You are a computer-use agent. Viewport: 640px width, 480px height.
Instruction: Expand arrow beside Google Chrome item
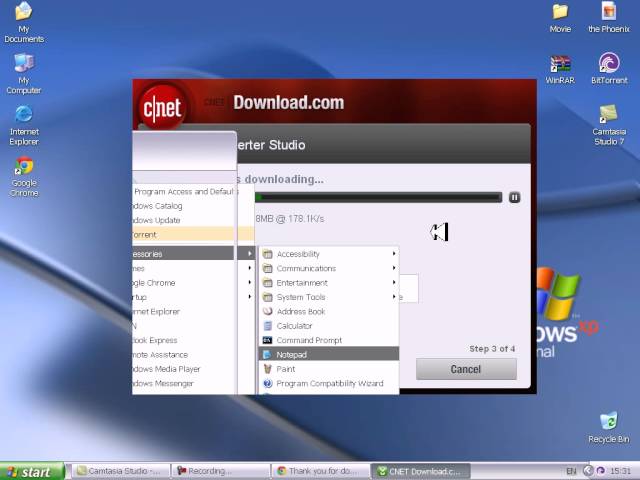[x=249, y=282]
